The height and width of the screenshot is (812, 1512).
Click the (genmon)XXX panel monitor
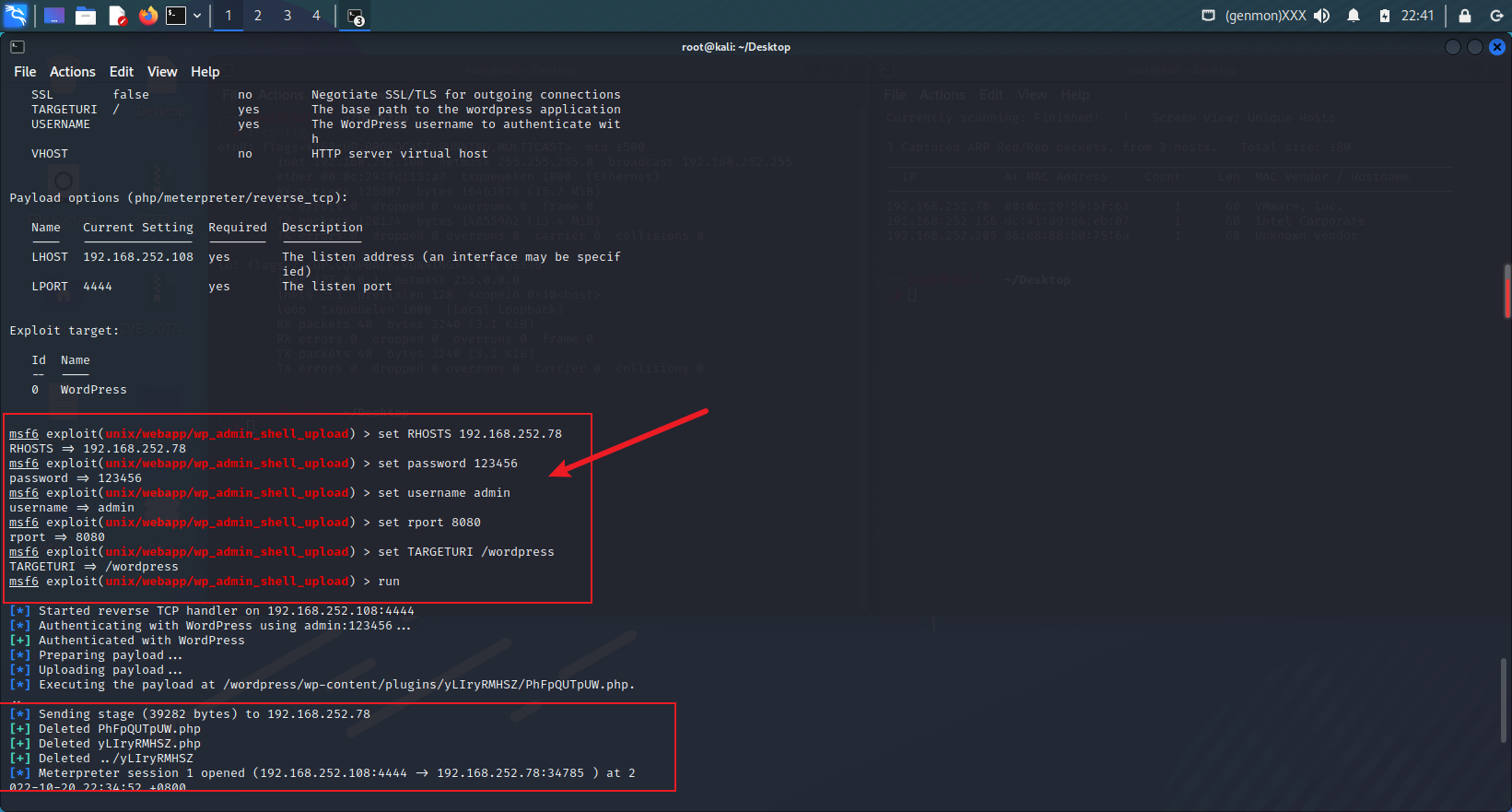(1265, 16)
